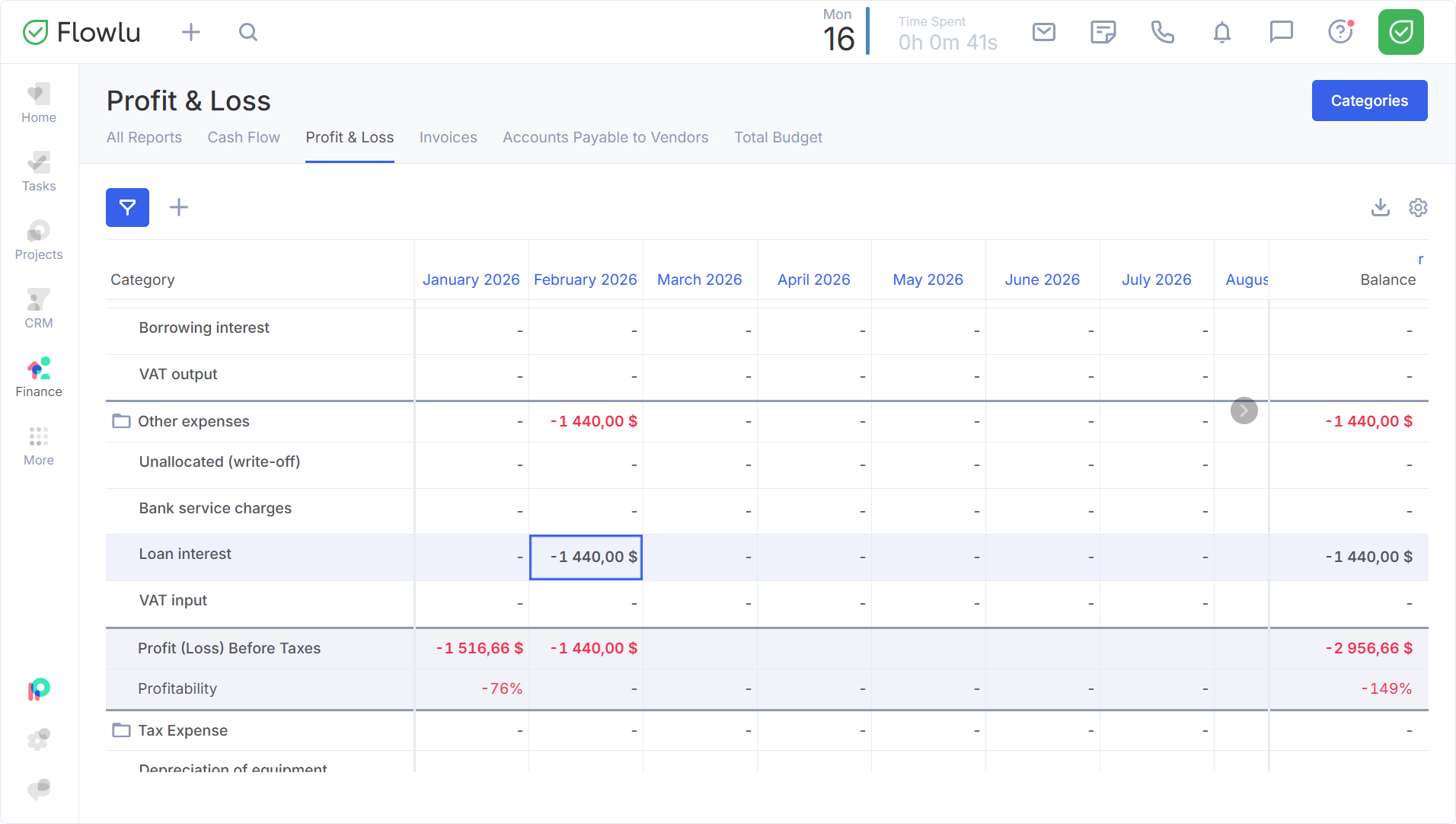Open the filter funnel button

tap(127, 207)
